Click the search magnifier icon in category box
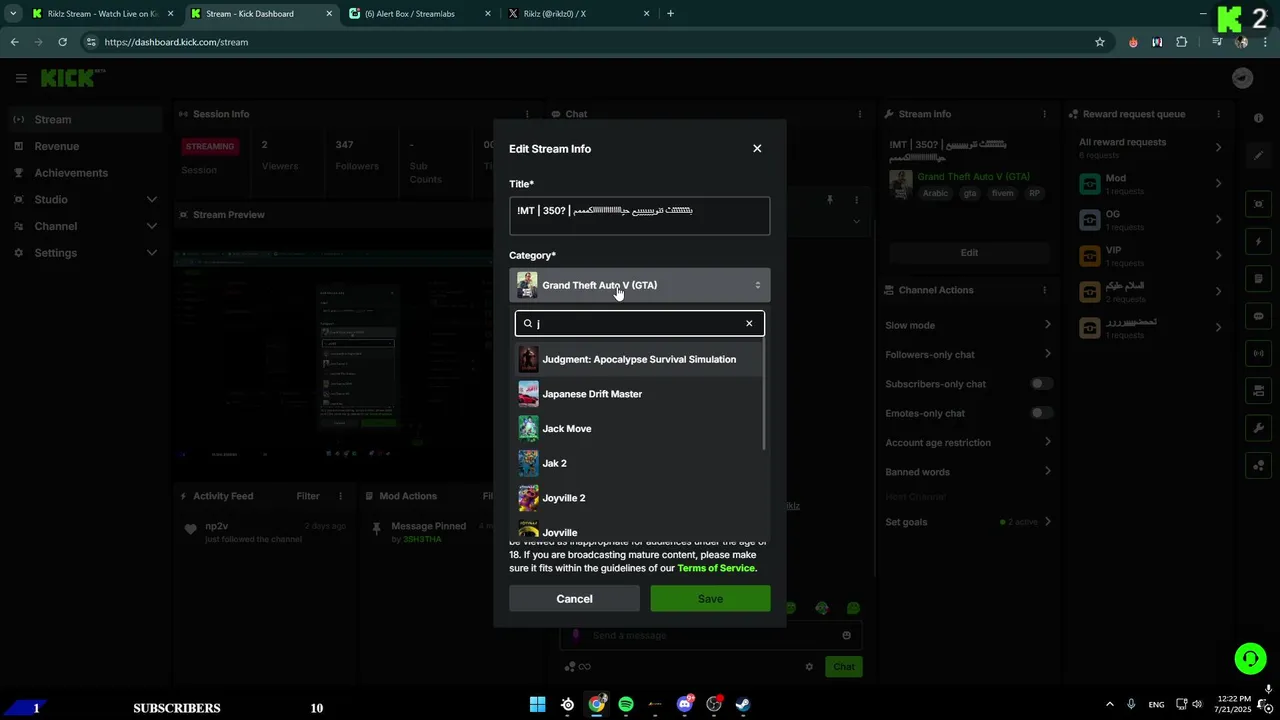Image resolution: width=1280 pixels, height=720 pixels. point(528,324)
